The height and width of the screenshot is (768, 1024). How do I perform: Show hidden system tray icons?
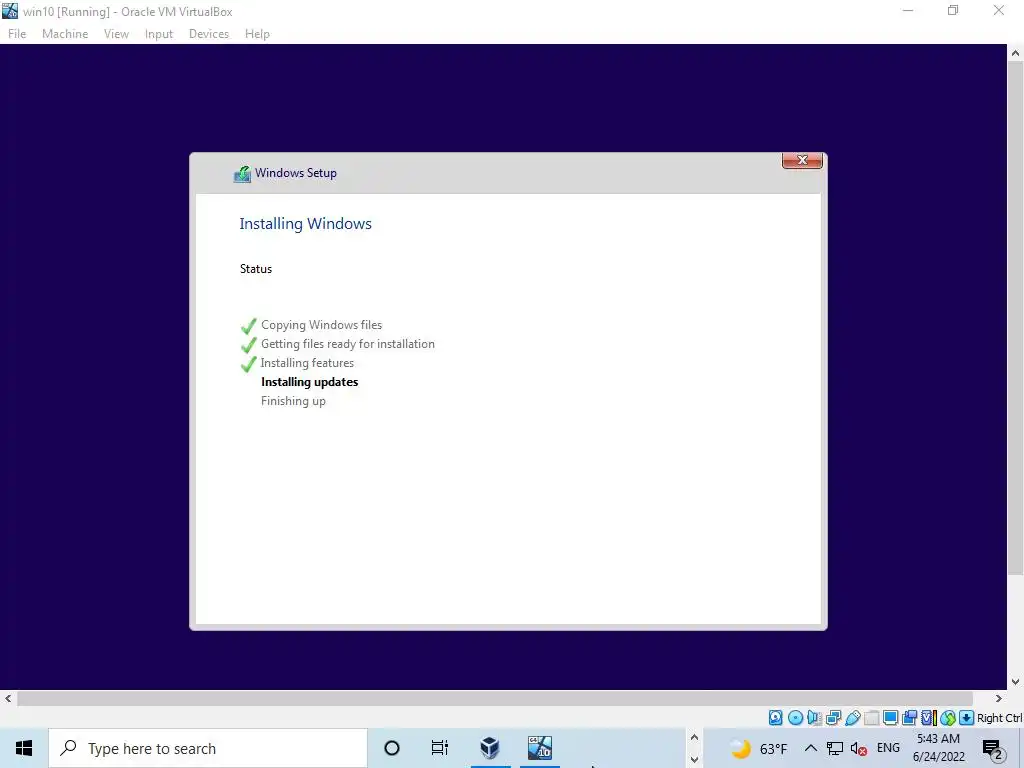pos(810,748)
